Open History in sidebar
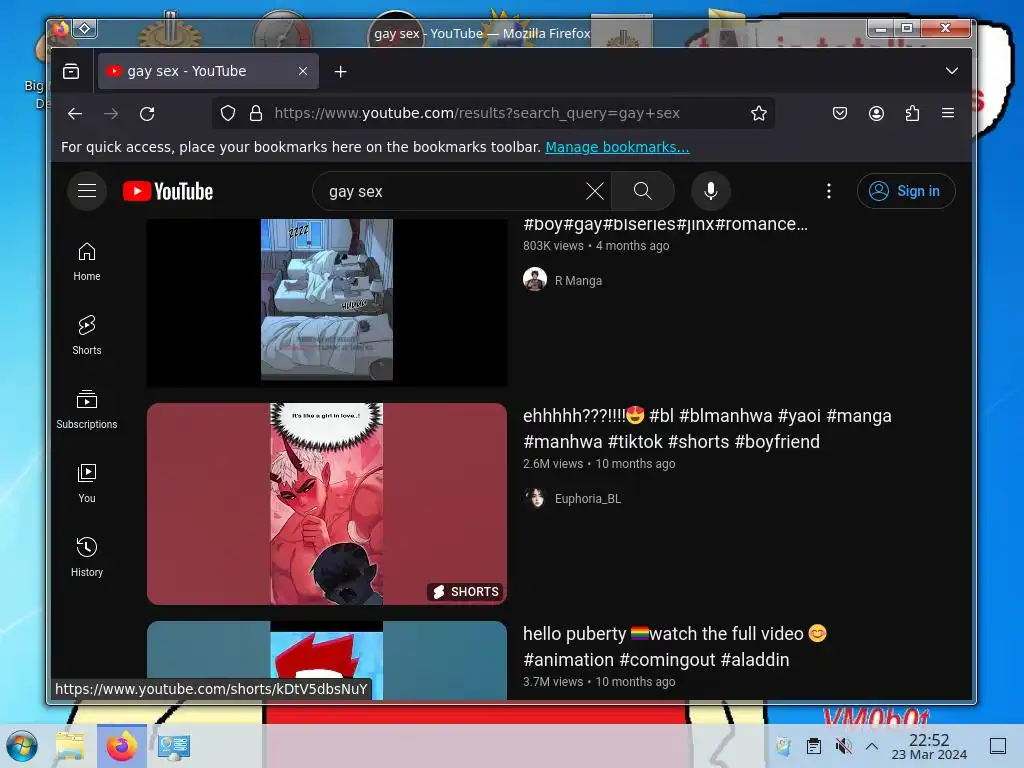This screenshot has height=768, width=1024. pyautogui.click(x=87, y=556)
